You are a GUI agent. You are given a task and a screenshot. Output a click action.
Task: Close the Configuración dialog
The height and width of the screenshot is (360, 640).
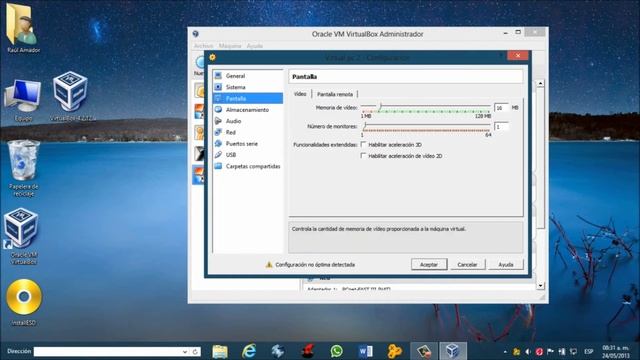518,56
